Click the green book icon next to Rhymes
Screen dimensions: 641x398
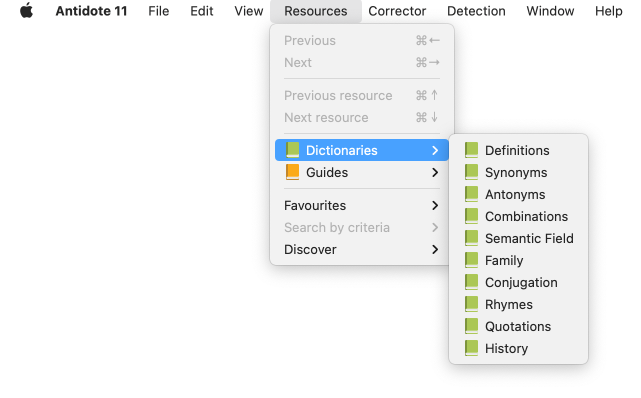click(x=471, y=304)
